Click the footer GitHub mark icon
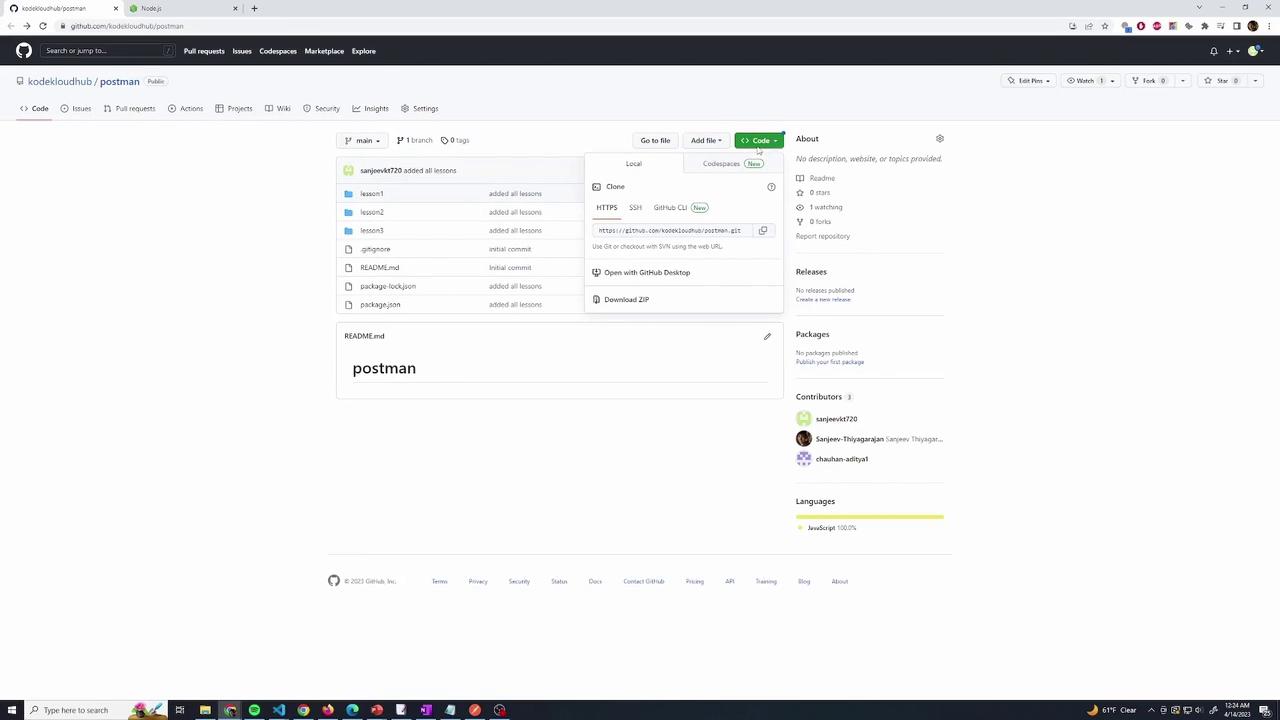Screen dimensions: 1280x720 334,581
